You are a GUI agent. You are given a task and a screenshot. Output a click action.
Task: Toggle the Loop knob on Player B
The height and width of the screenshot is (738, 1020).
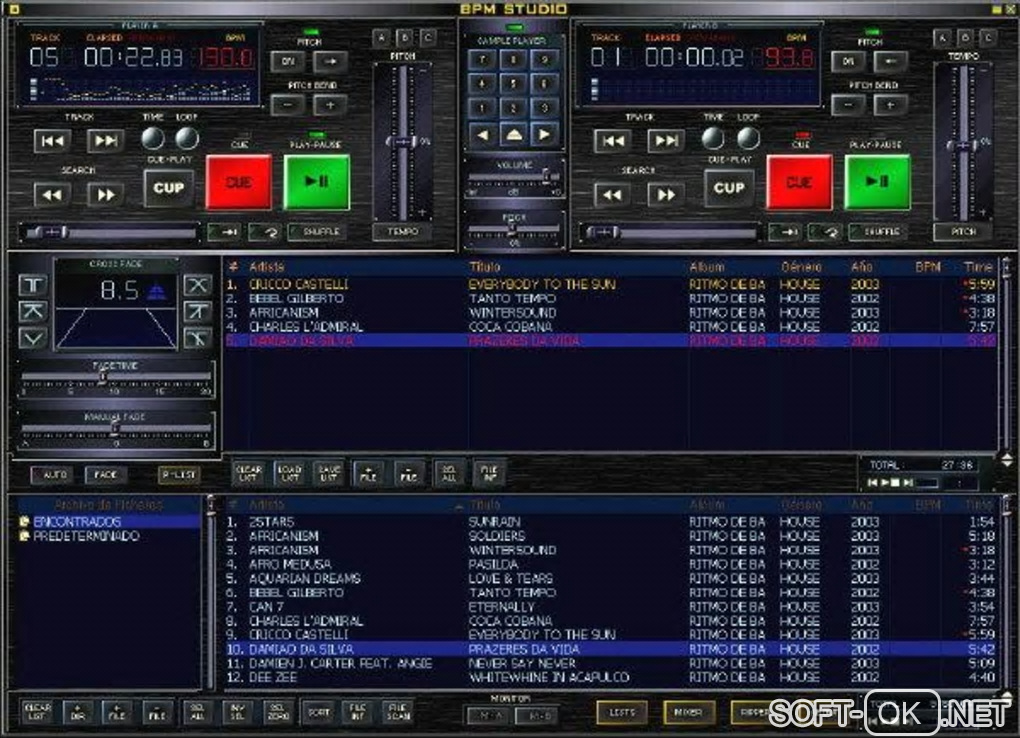(747, 138)
